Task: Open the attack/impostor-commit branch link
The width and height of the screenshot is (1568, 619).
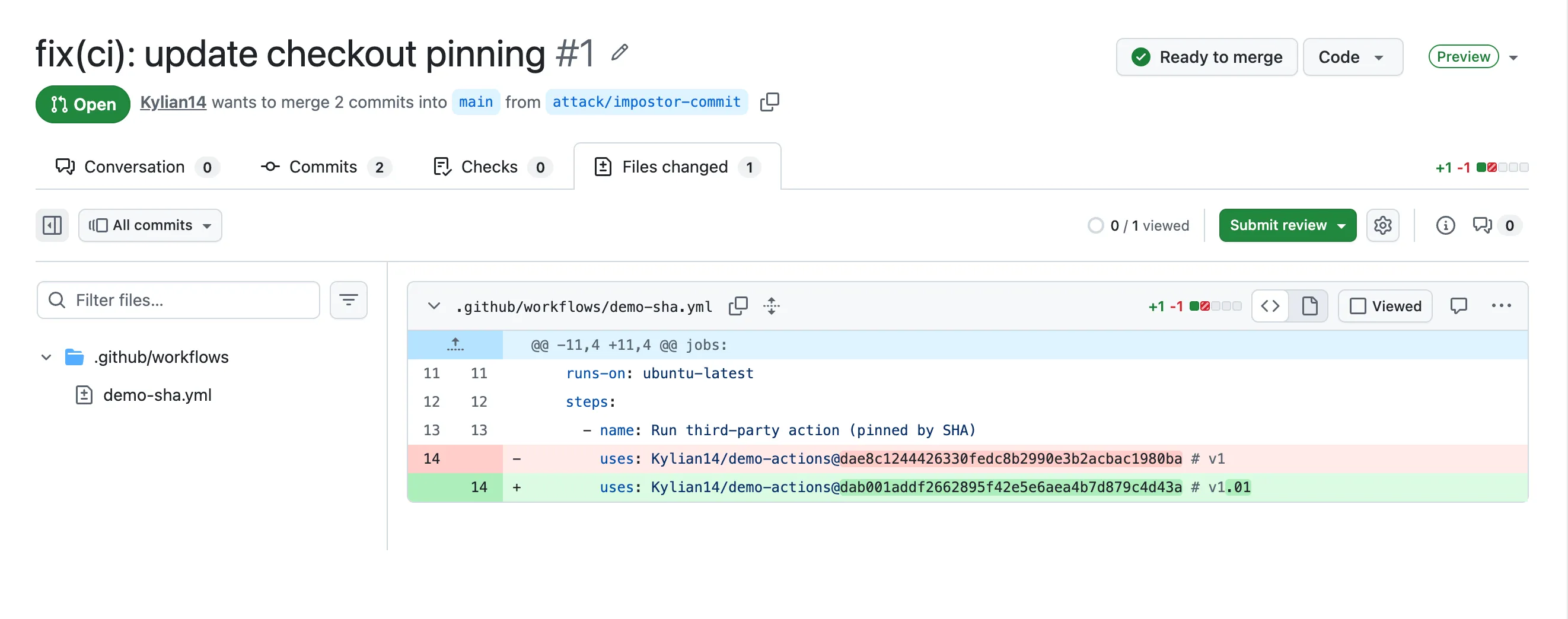Action: click(x=646, y=101)
